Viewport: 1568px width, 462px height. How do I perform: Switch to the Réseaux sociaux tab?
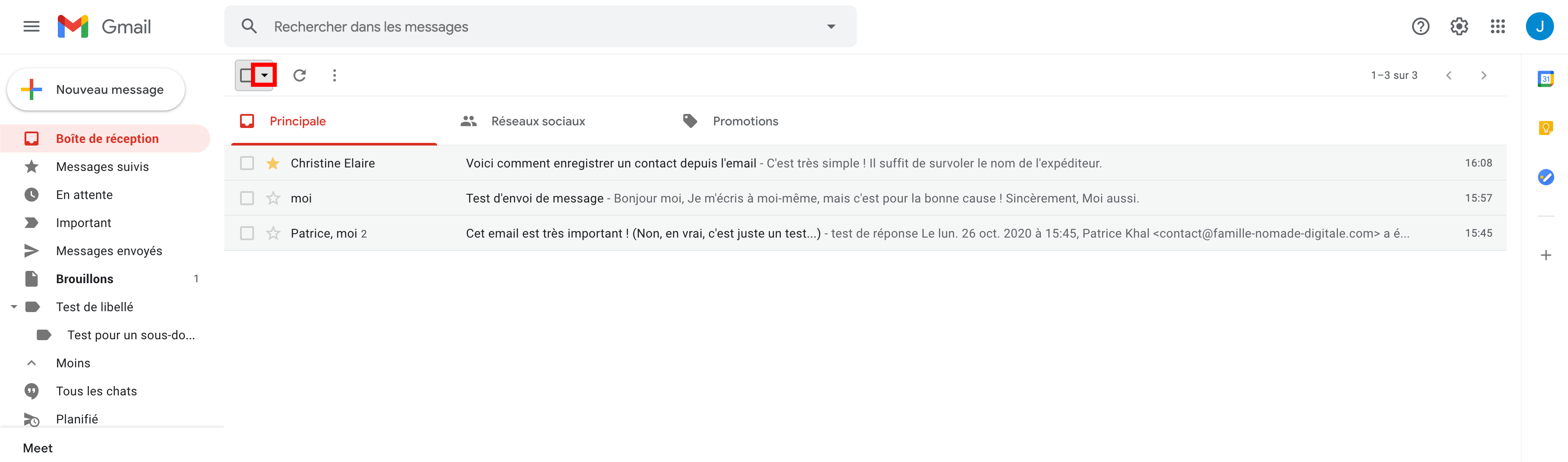(522, 121)
